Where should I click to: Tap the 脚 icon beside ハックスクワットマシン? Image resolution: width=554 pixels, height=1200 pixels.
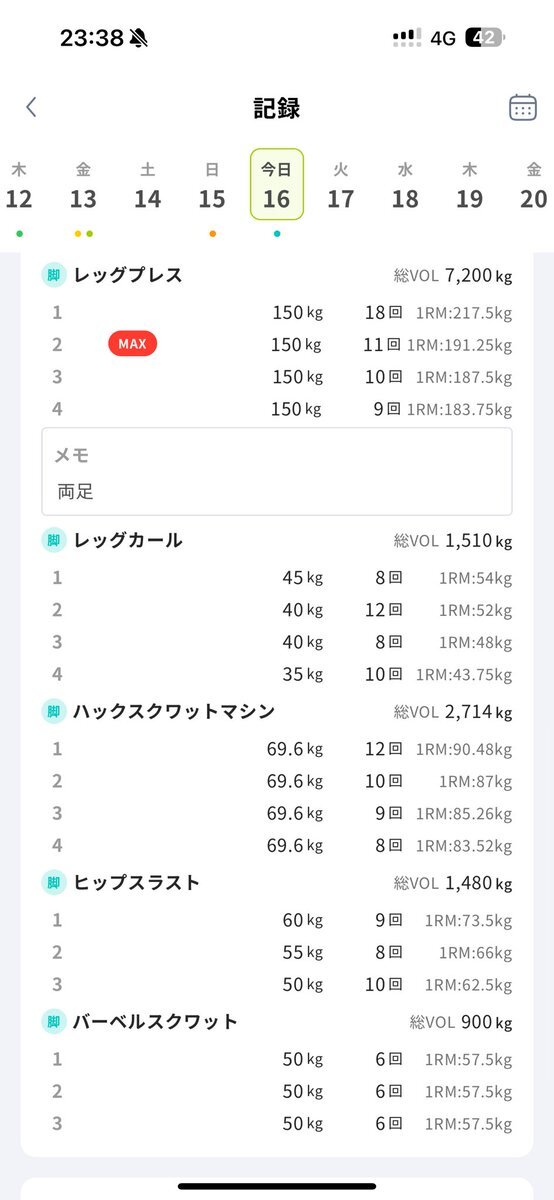point(54,711)
